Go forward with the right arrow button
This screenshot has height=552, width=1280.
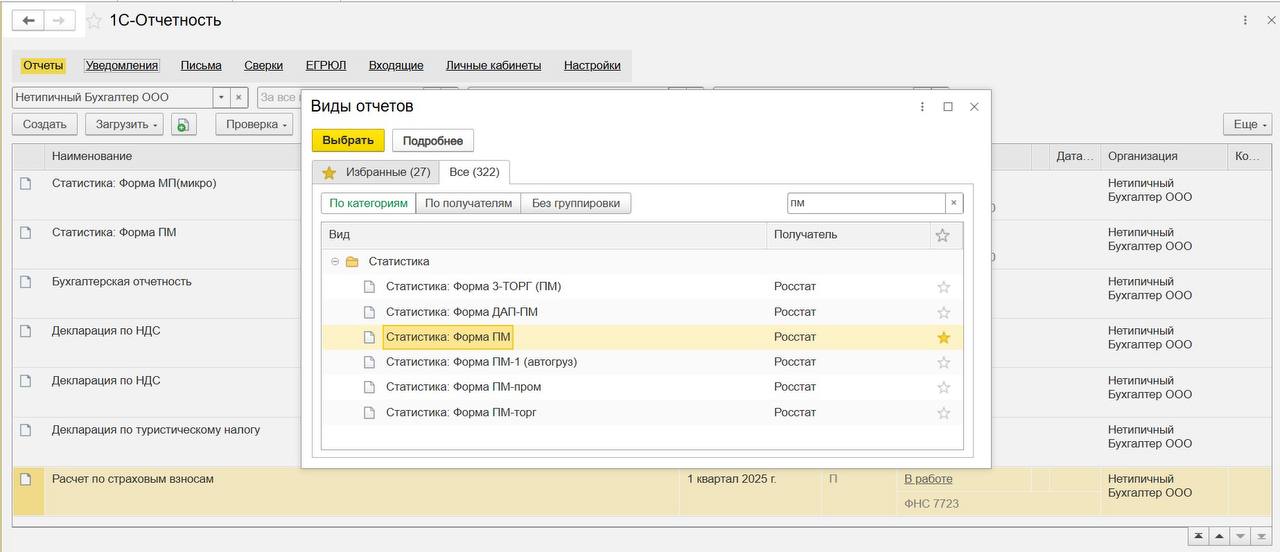click(x=60, y=20)
